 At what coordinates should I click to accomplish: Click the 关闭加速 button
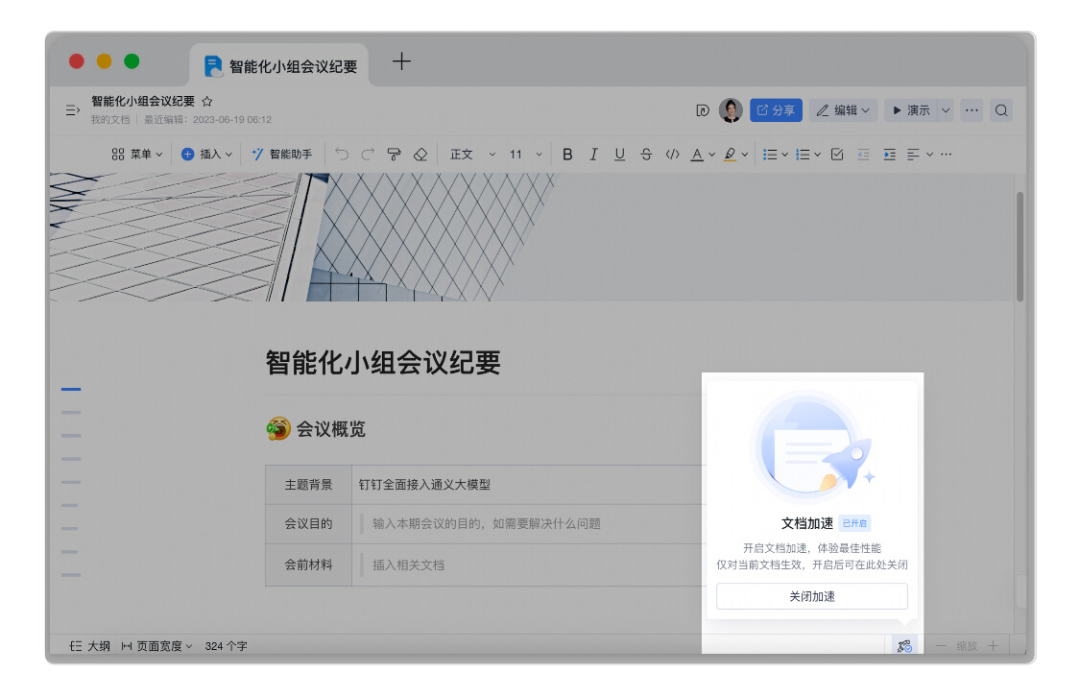tap(811, 596)
